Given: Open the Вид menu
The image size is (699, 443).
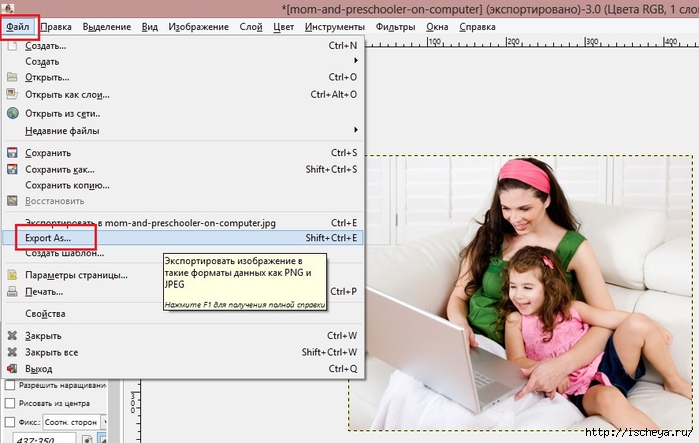Looking at the screenshot, I should pos(150,27).
